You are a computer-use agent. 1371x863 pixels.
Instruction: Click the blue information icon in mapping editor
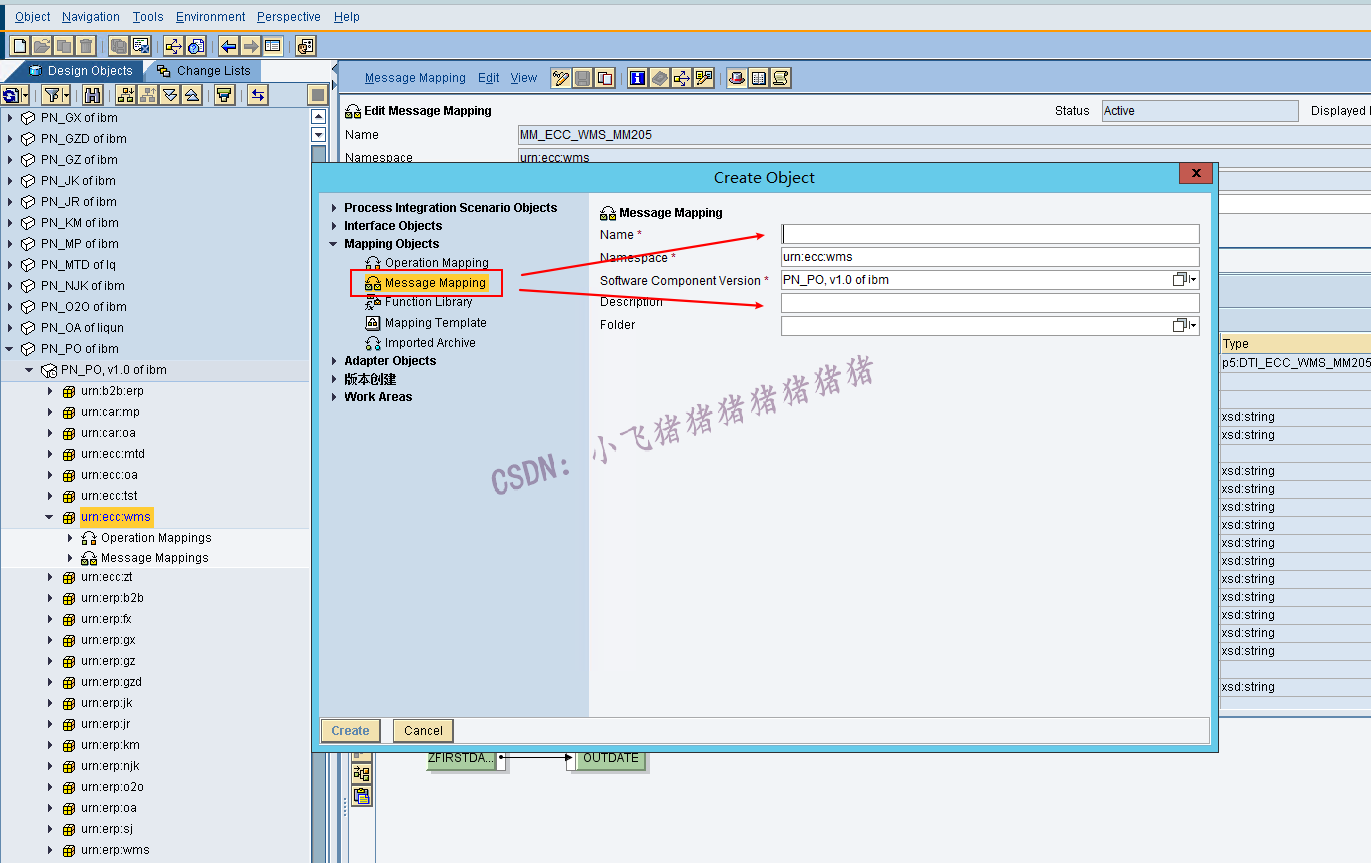[x=638, y=78]
